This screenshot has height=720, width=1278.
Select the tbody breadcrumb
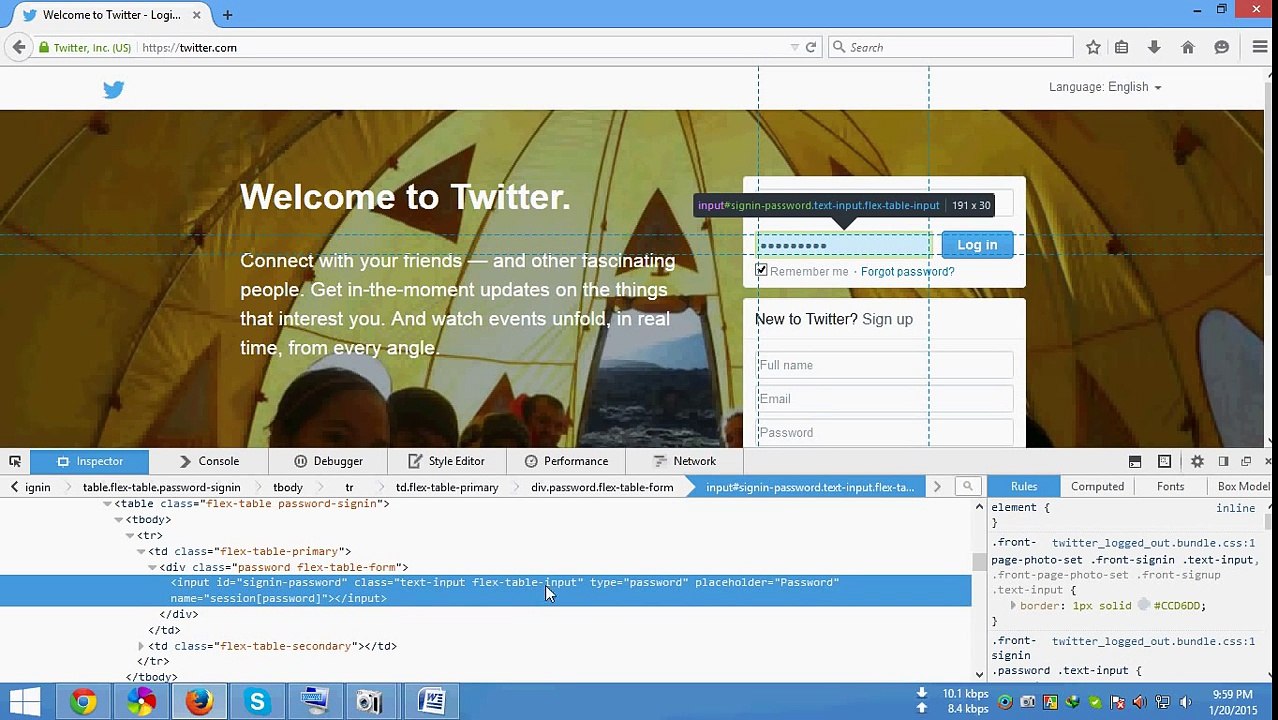(x=288, y=488)
